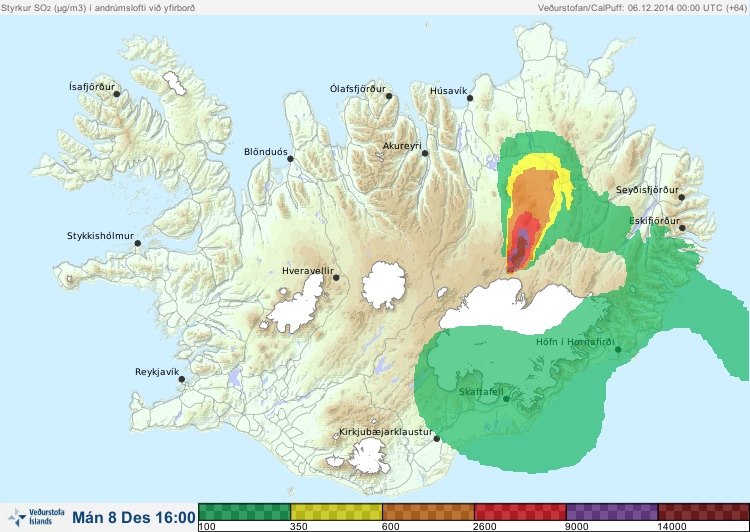
Task: Click the Hveravellir location dot
Action: (336, 278)
